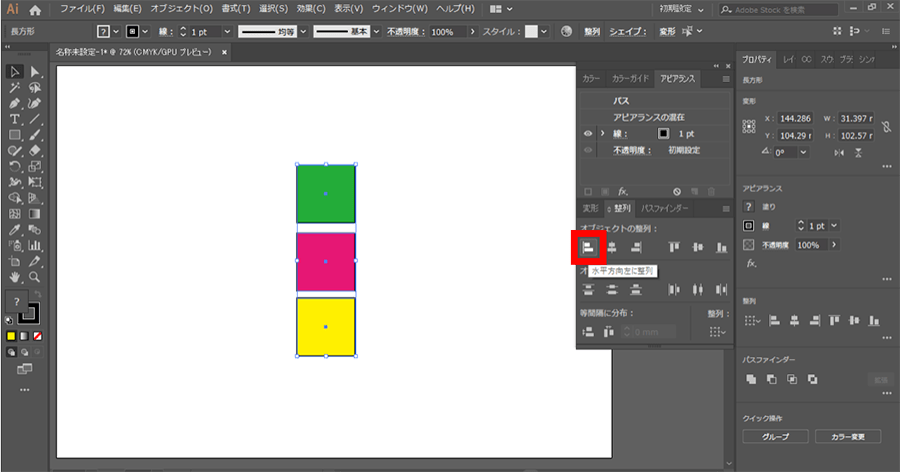Click horizontal align left in Align panel
Viewport: 900px width, 472px height.
[x=588, y=247]
